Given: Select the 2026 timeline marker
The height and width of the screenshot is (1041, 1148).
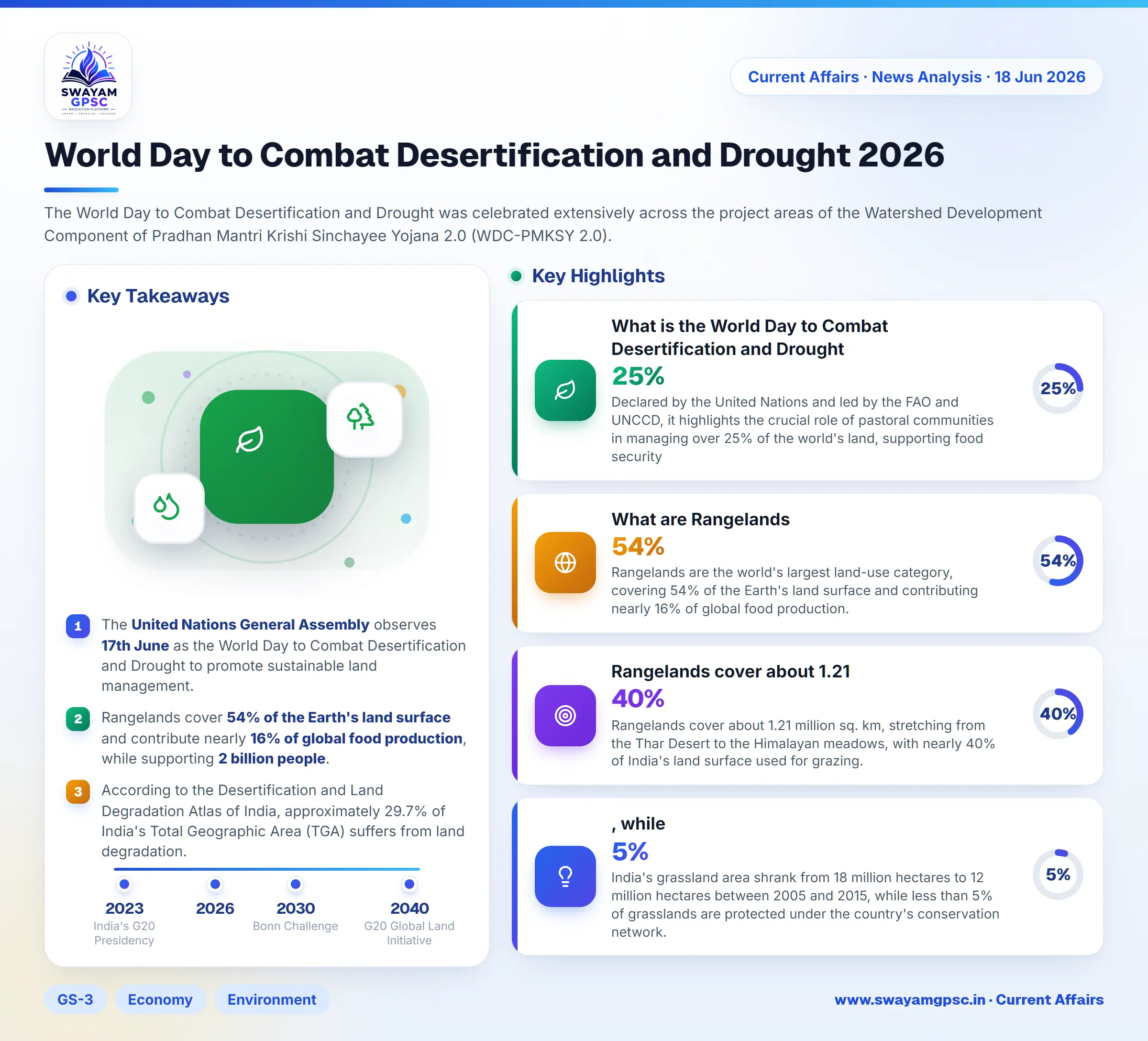Looking at the screenshot, I should coord(215,884).
